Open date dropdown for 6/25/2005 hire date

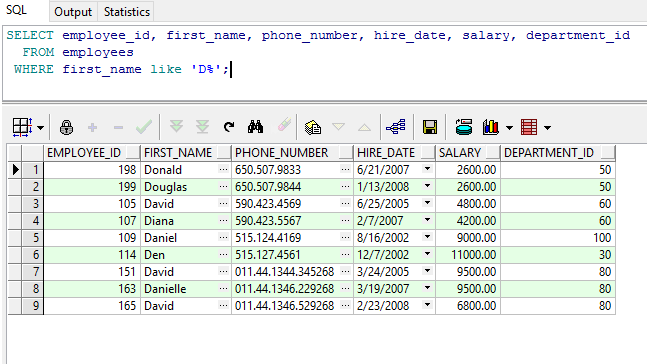click(x=427, y=203)
